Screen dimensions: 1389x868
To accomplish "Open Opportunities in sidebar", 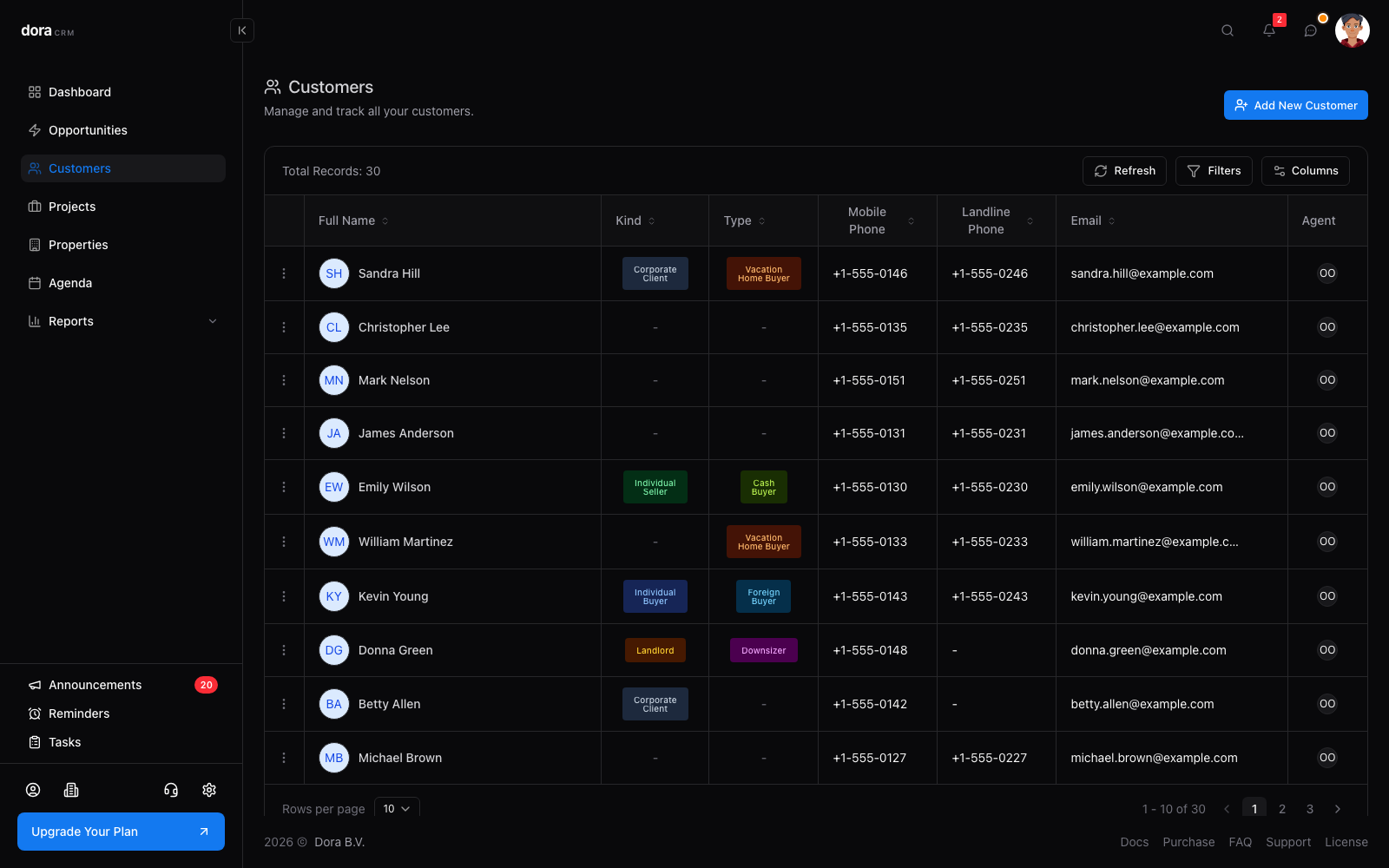I will [123, 130].
